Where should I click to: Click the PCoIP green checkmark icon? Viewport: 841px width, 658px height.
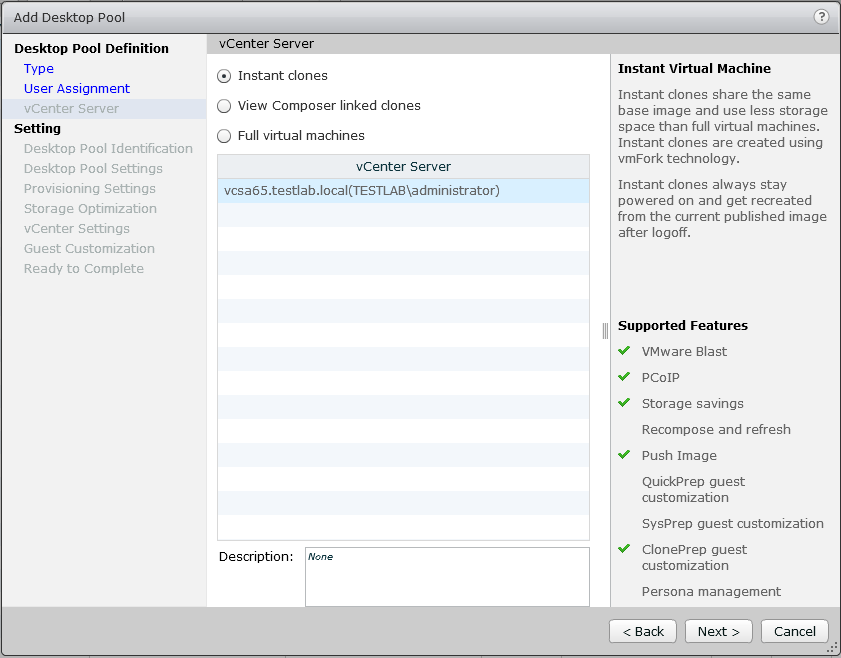pyautogui.click(x=624, y=377)
